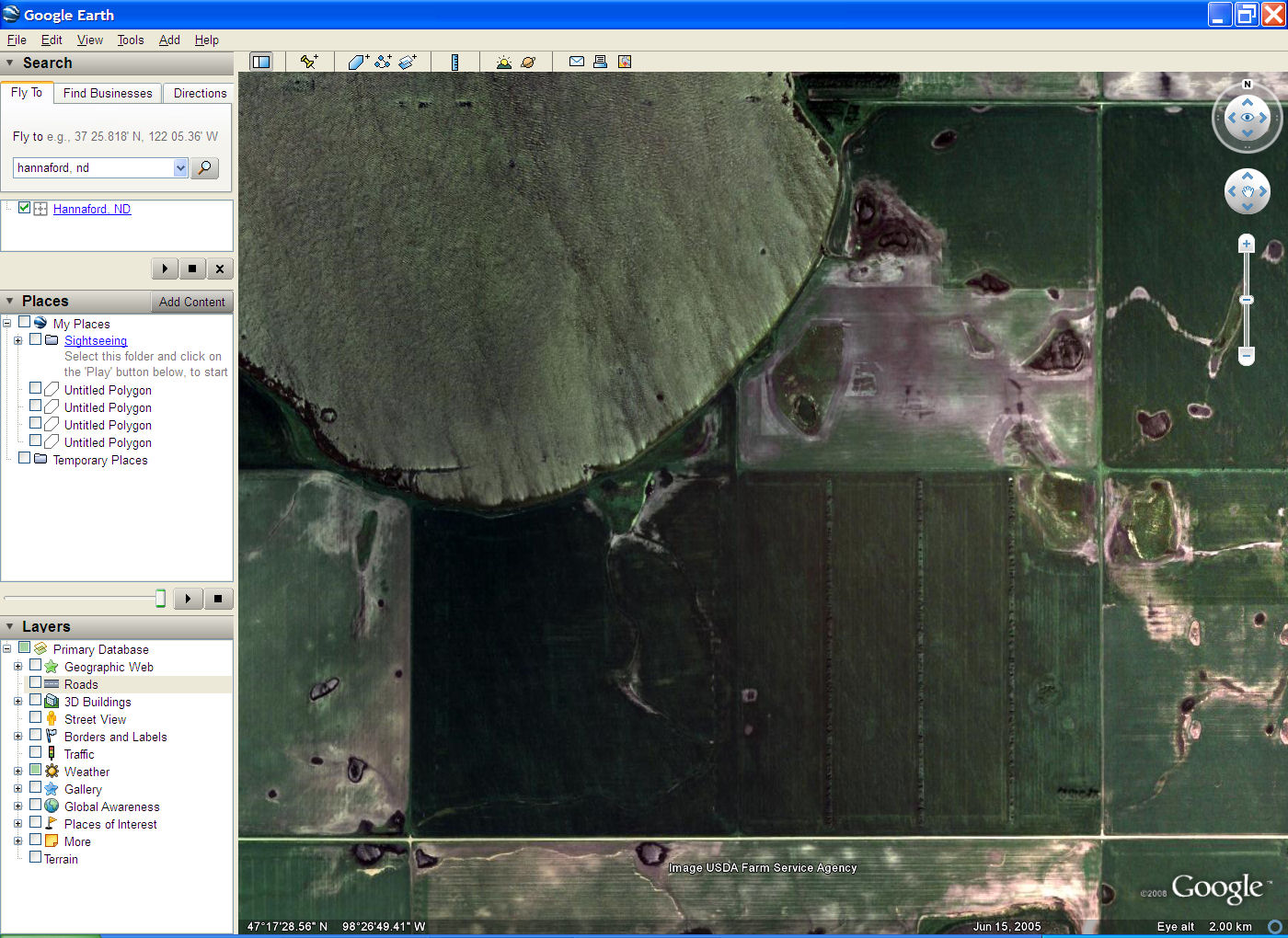This screenshot has height=938, width=1288.
Task: Open the Edit menu
Action: (x=52, y=40)
